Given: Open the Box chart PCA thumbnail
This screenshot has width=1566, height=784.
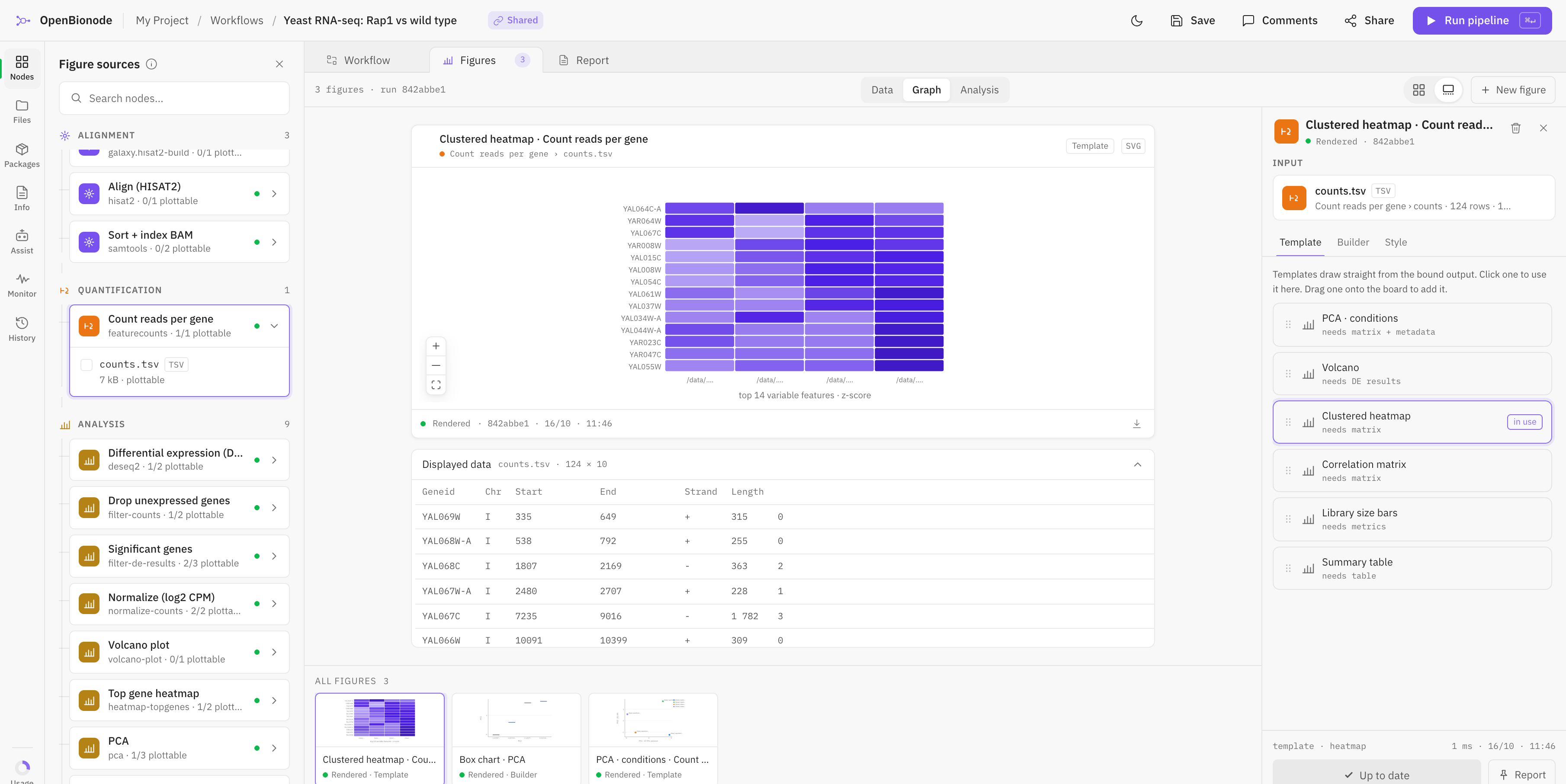Looking at the screenshot, I should click(x=516, y=738).
